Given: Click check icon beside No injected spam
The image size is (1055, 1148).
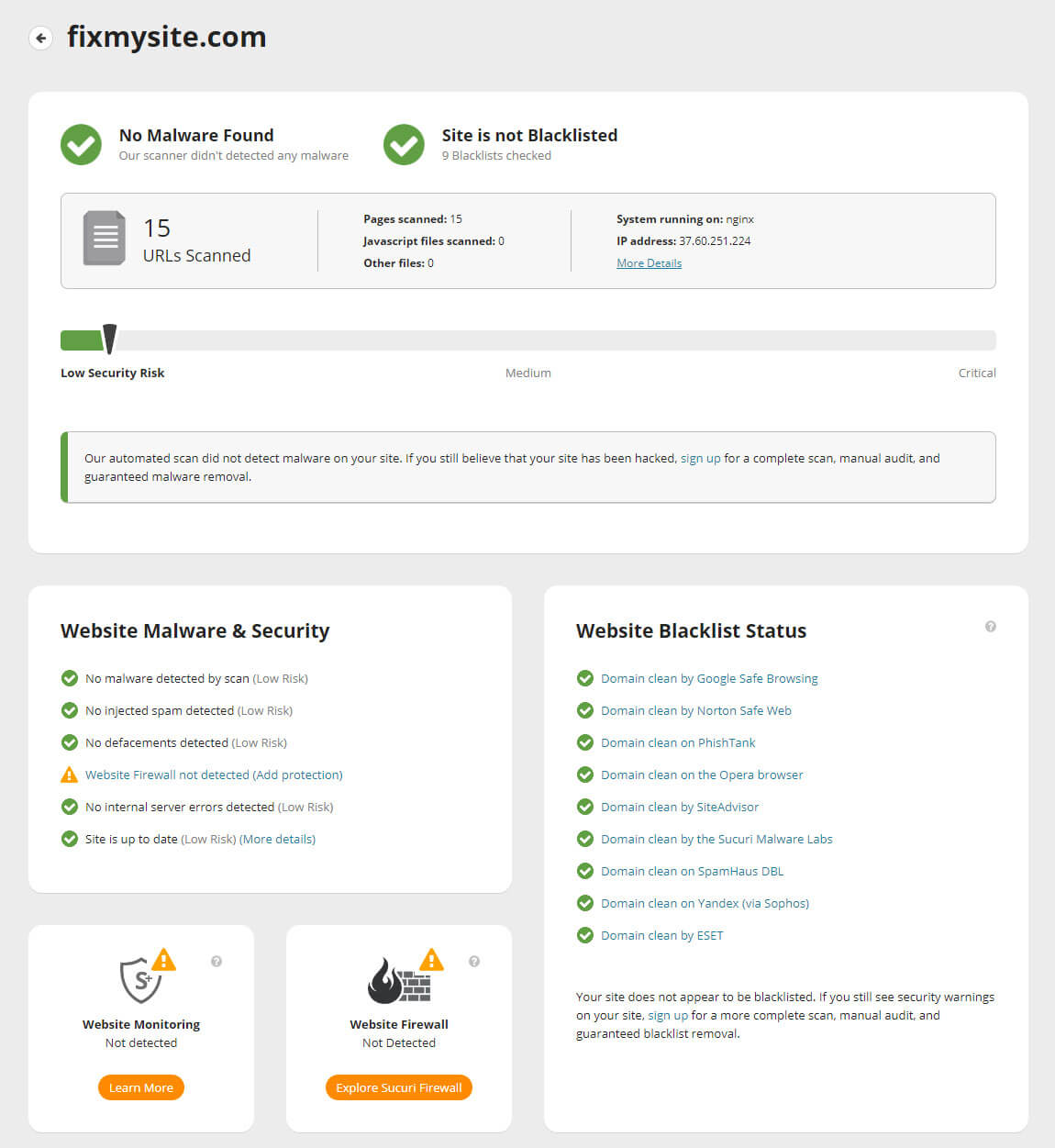Looking at the screenshot, I should click(x=69, y=710).
